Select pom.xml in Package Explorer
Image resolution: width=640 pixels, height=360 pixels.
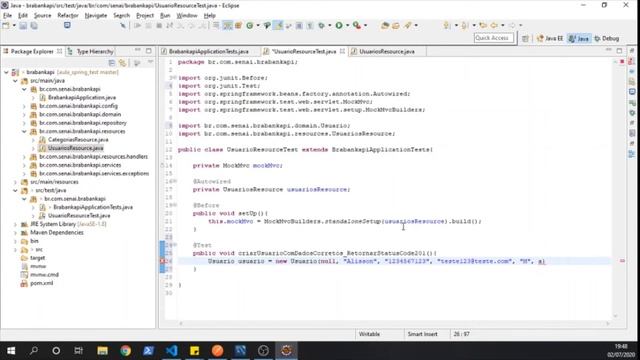point(41,283)
